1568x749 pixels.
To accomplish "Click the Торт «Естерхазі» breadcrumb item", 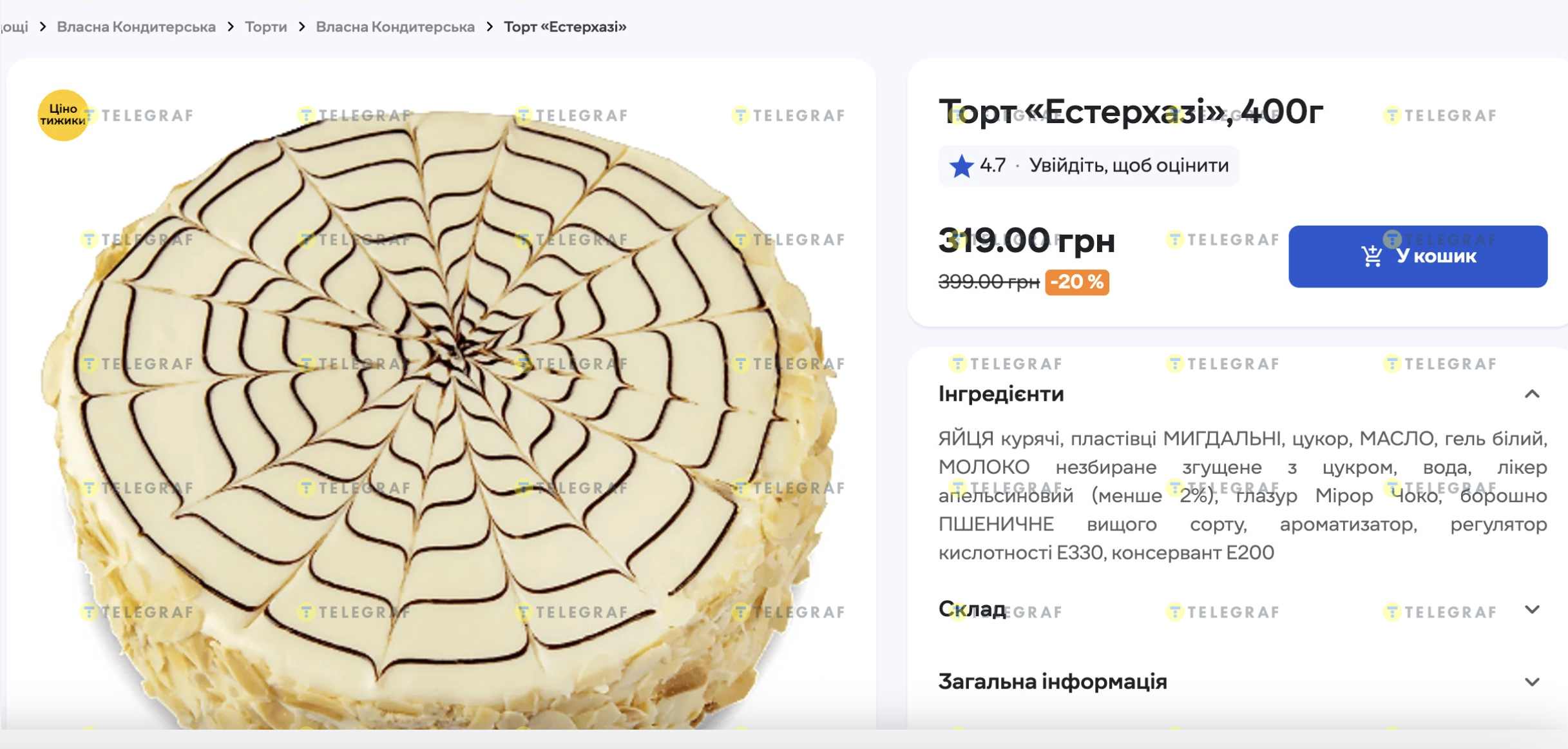I will pos(565,27).
